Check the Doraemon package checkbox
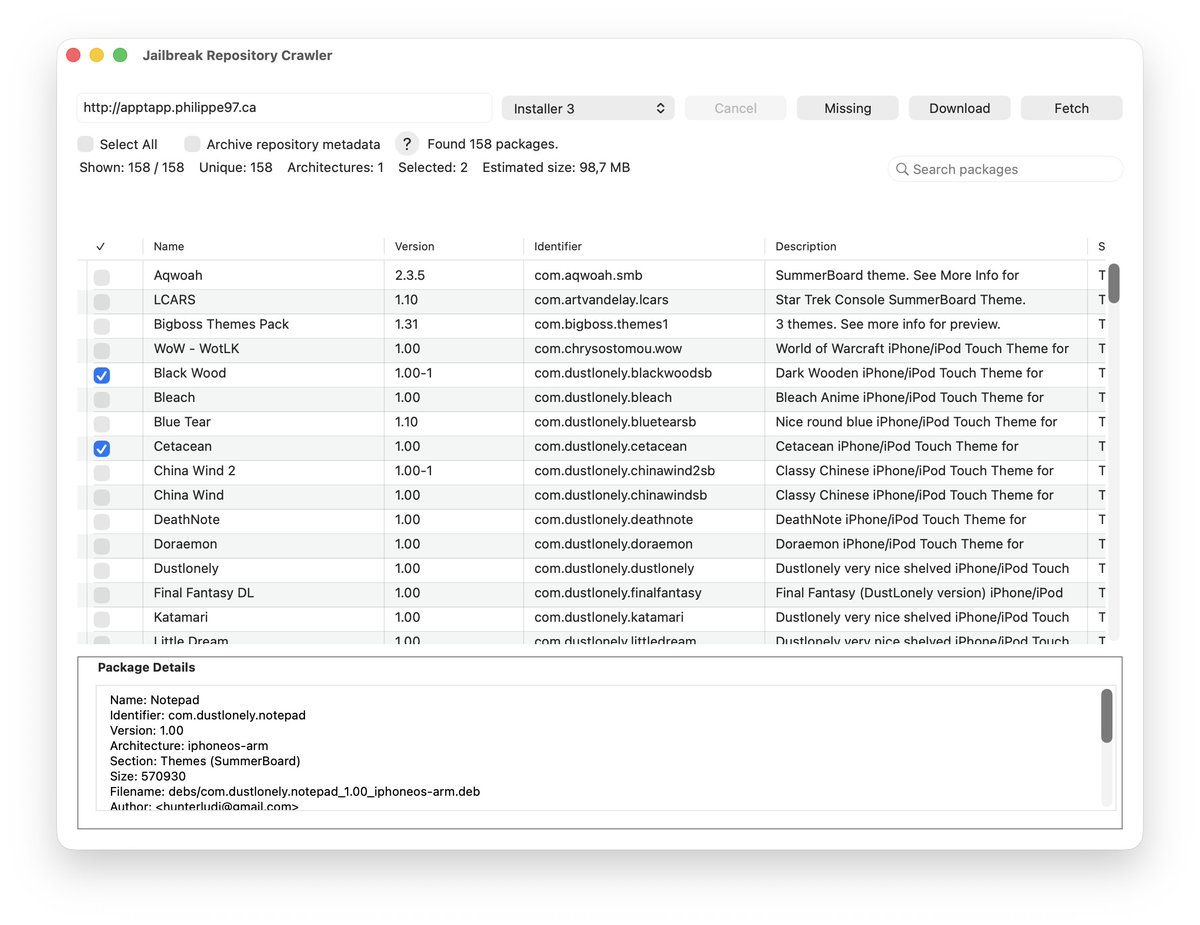The height and width of the screenshot is (925, 1200). coord(102,546)
